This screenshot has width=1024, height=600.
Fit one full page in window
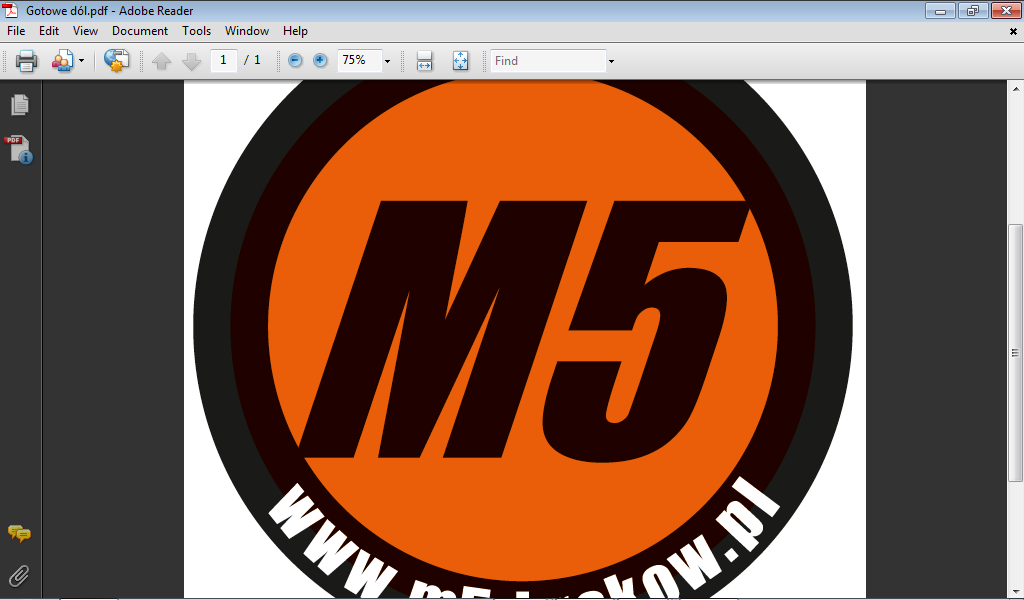pyautogui.click(x=460, y=61)
